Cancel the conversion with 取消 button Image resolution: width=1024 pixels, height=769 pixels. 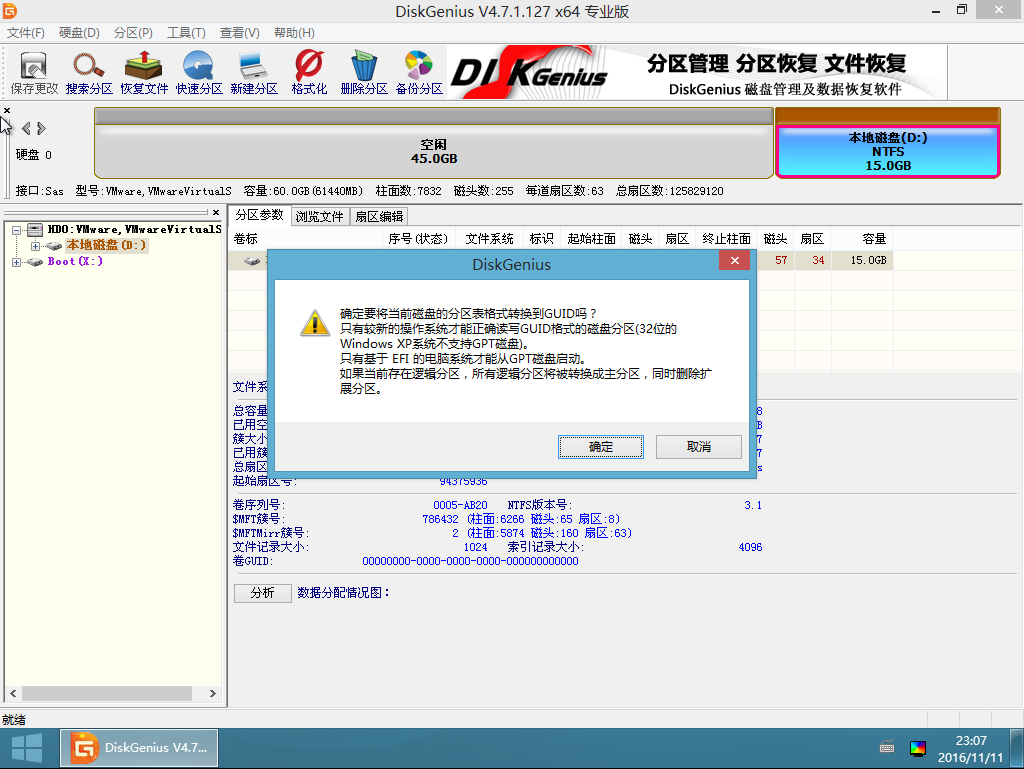(699, 447)
